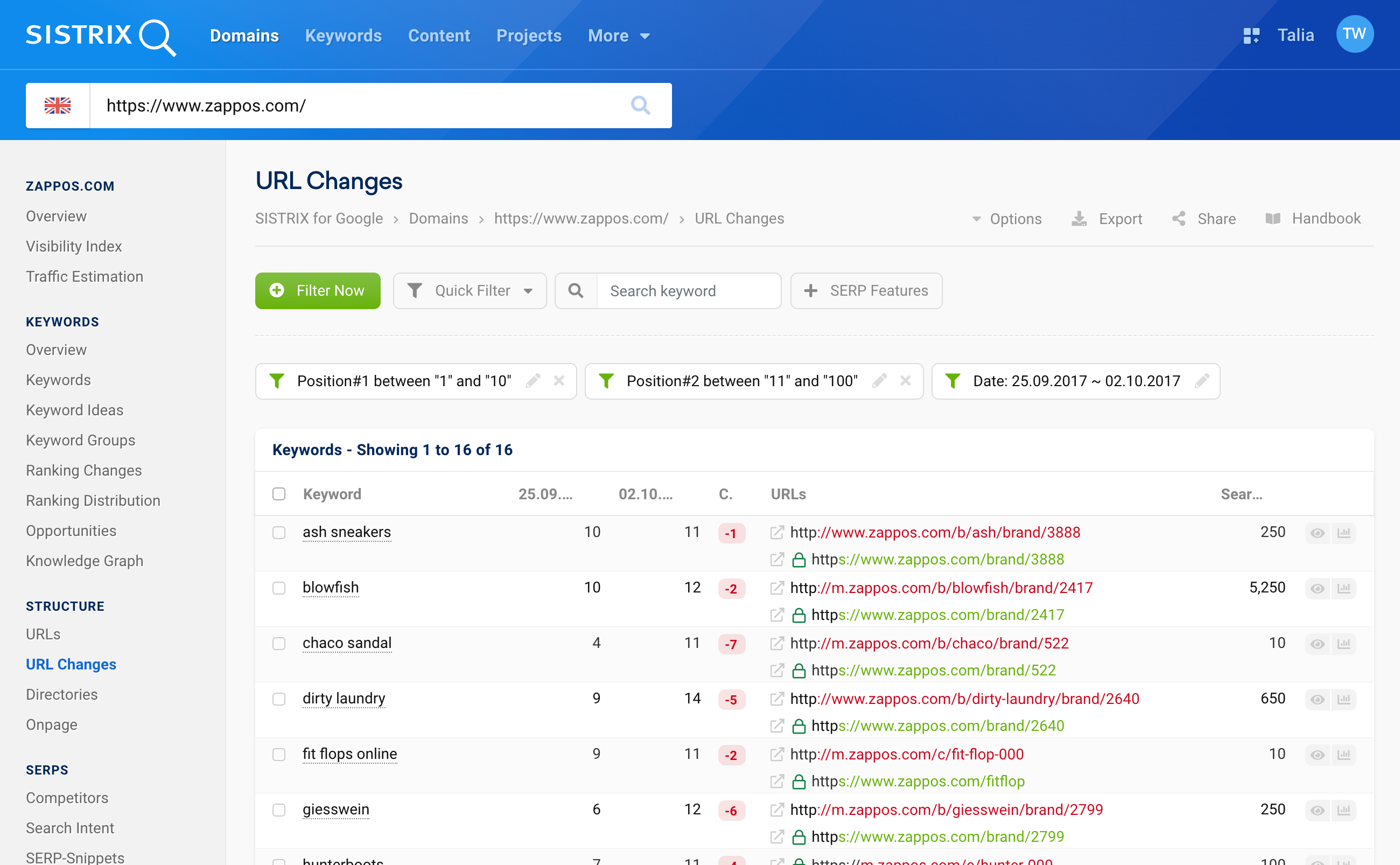
Task: Open external link icon for dirty-laundry old URL
Action: 776,699
